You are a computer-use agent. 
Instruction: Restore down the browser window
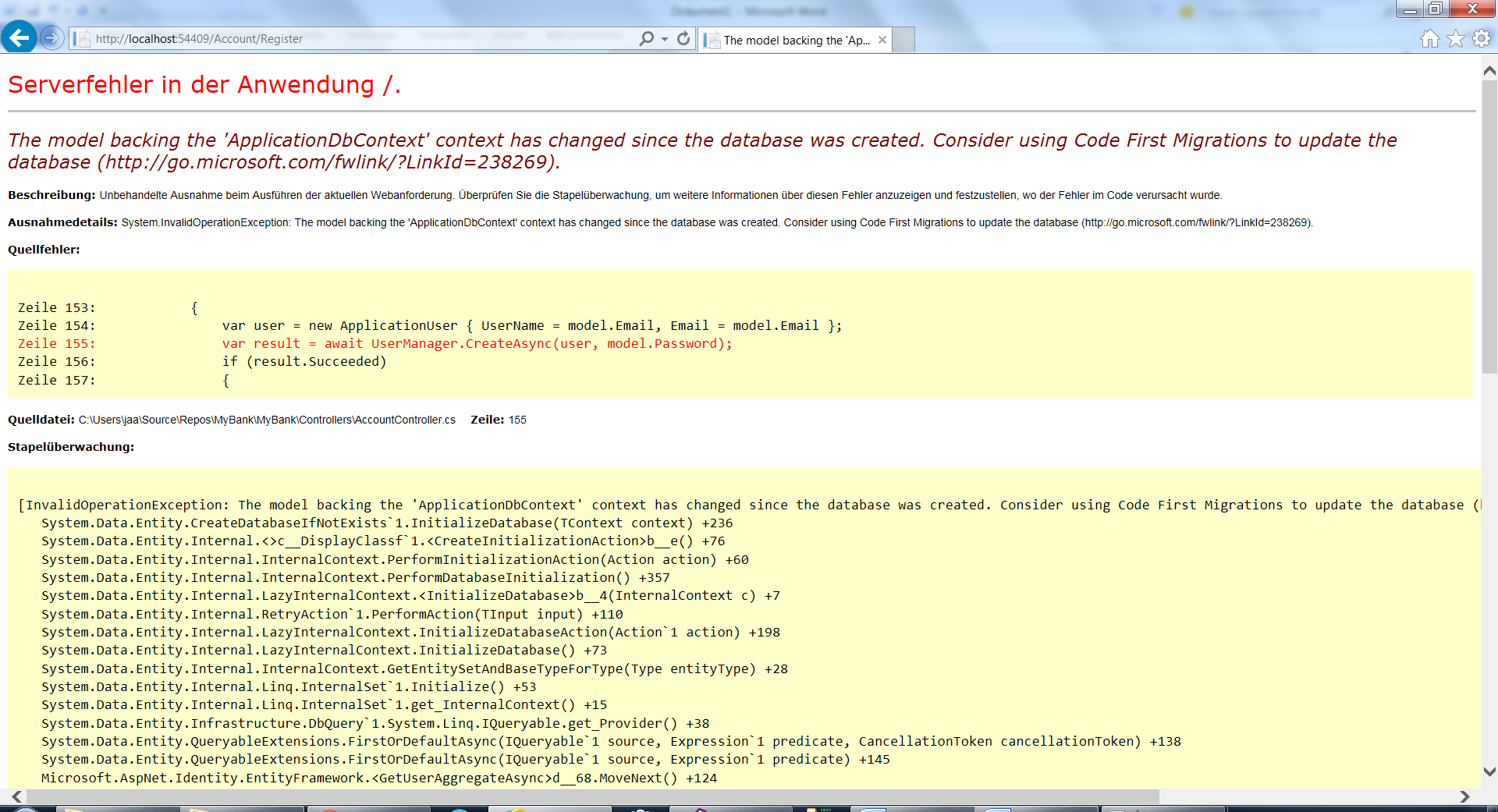1436,9
